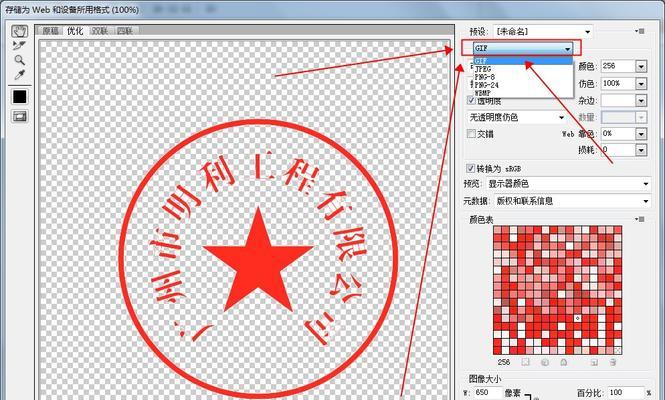Click the 256 color count under color table
Image resolution: width=665 pixels, height=400 pixels.
tap(504, 362)
